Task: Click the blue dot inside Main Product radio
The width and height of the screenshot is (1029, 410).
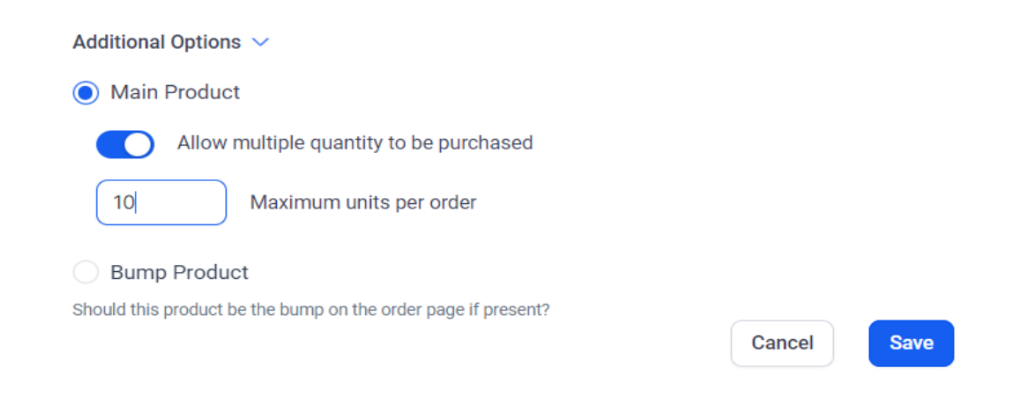Action: click(x=86, y=93)
